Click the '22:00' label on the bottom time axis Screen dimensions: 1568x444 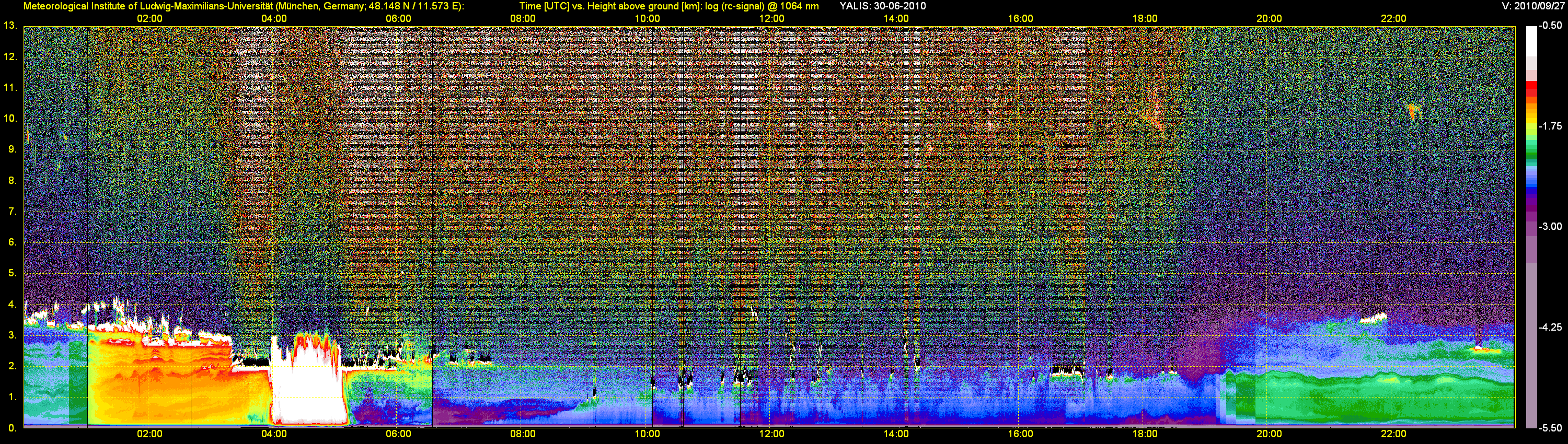click(x=1393, y=434)
